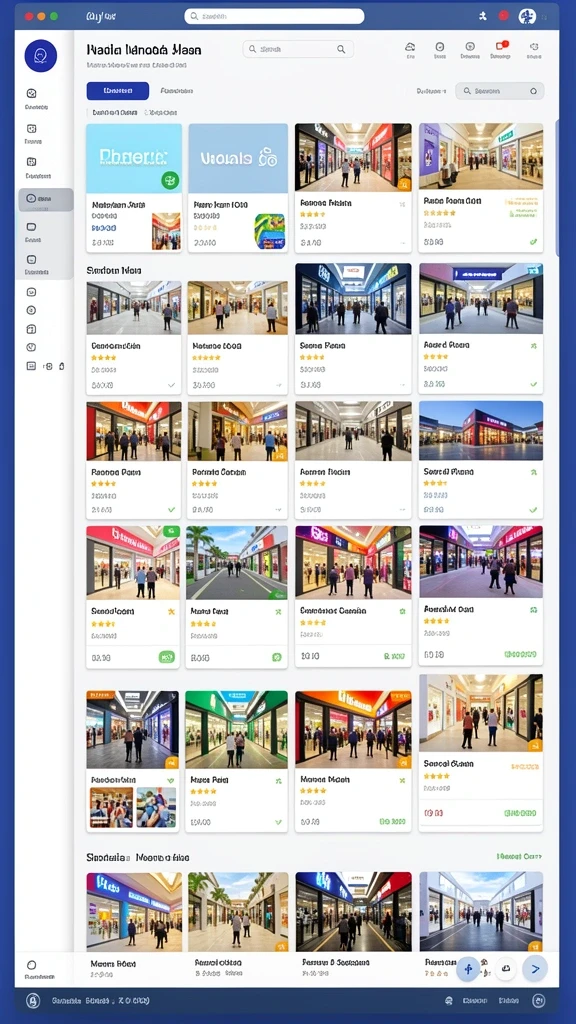Image resolution: width=576 pixels, height=1024 pixels.
Task: Click the green button on palm-tree mall card
Action: coord(276,658)
